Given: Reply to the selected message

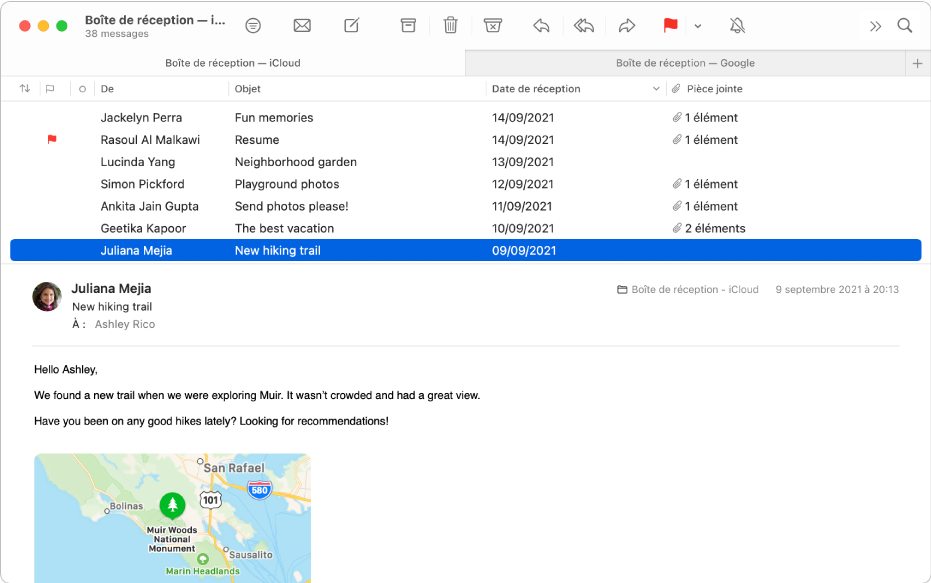Looking at the screenshot, I should pyautogui.click(x=541, y=25).
